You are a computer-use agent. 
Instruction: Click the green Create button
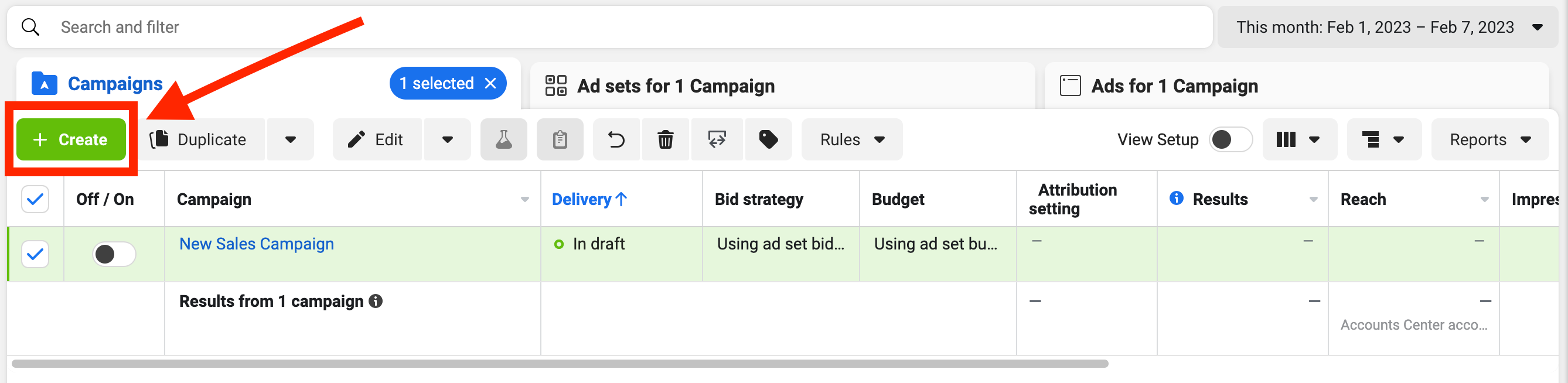pos(71,140)
